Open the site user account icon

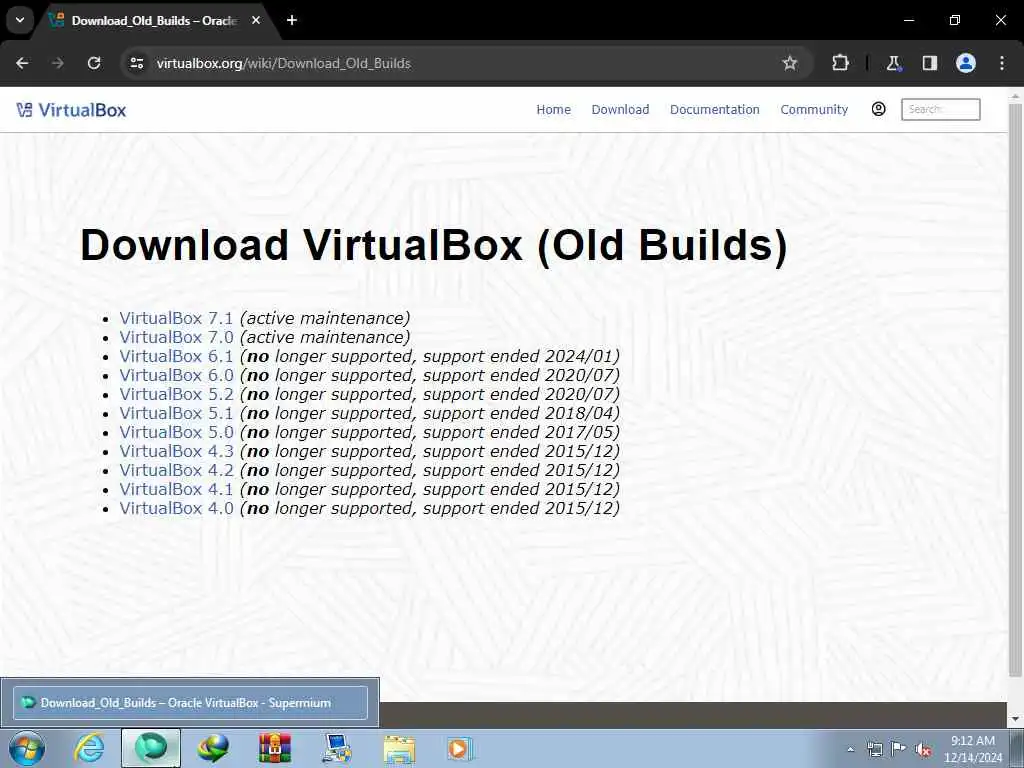pyautogui.click(x=878, y=109)
